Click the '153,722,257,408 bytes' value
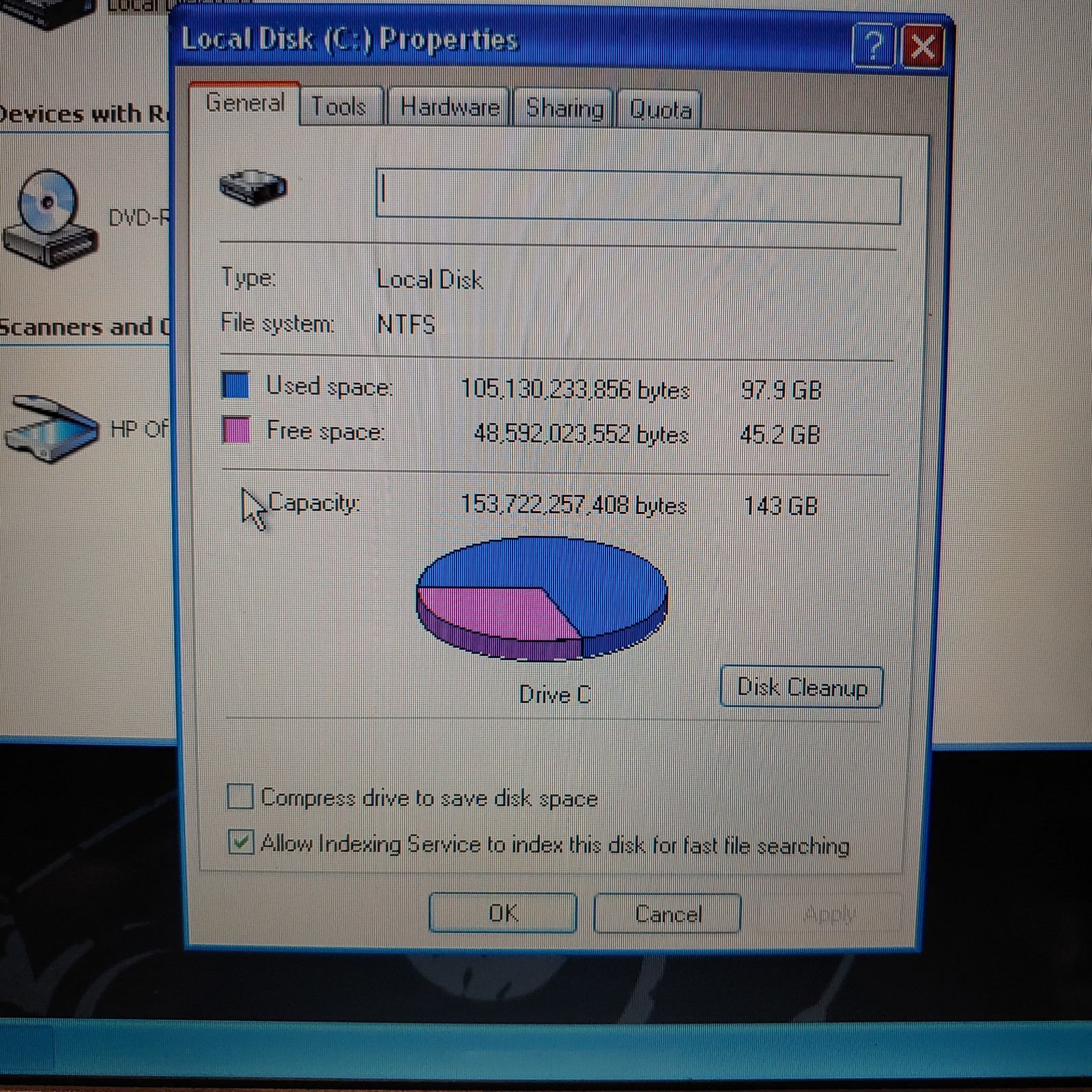The image size is (1092, 1092). point(573,506)
